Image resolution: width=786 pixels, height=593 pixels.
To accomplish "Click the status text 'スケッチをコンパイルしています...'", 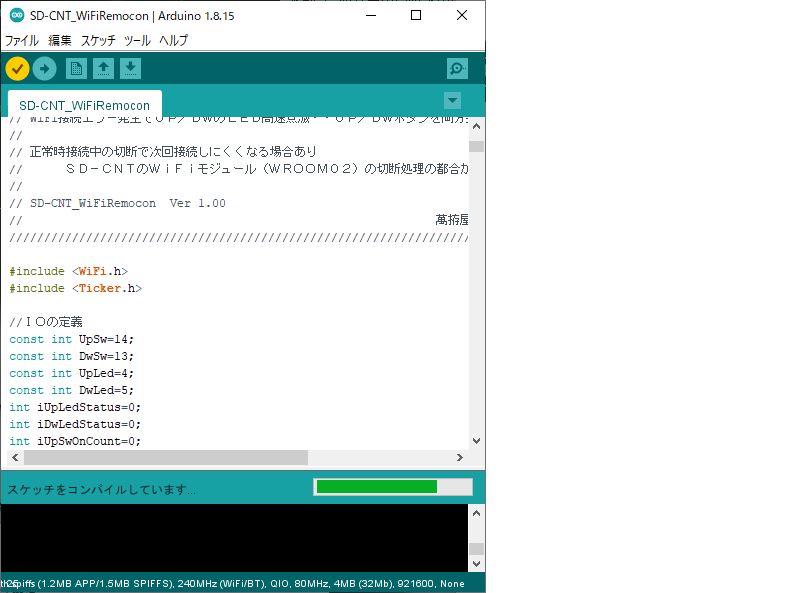I will click(101, 490).
